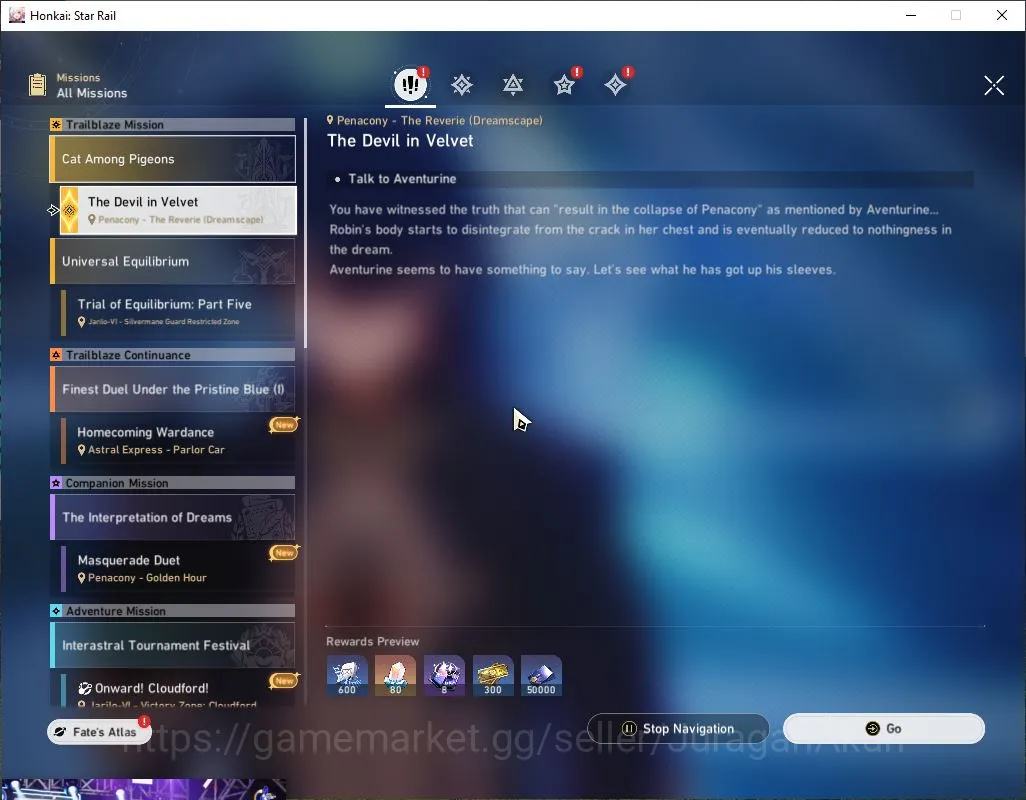Viewport: 1026px width, 800px height.
Task: Open Fate's Atlas
Action: [99, 732]
